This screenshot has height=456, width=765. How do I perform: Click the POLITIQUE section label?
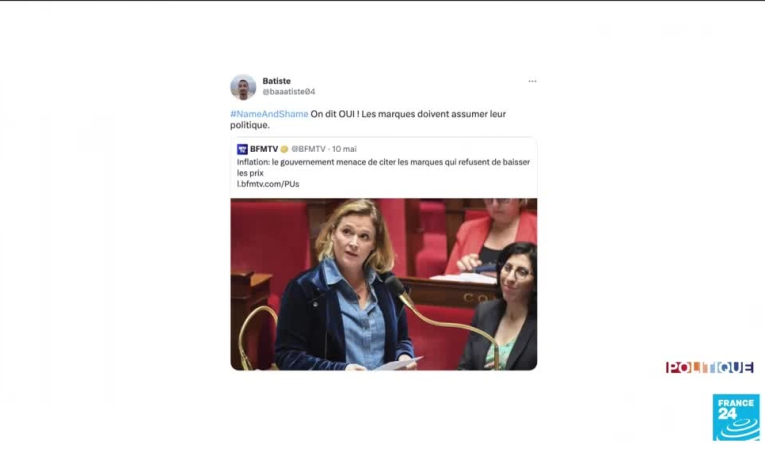[709, 367]
